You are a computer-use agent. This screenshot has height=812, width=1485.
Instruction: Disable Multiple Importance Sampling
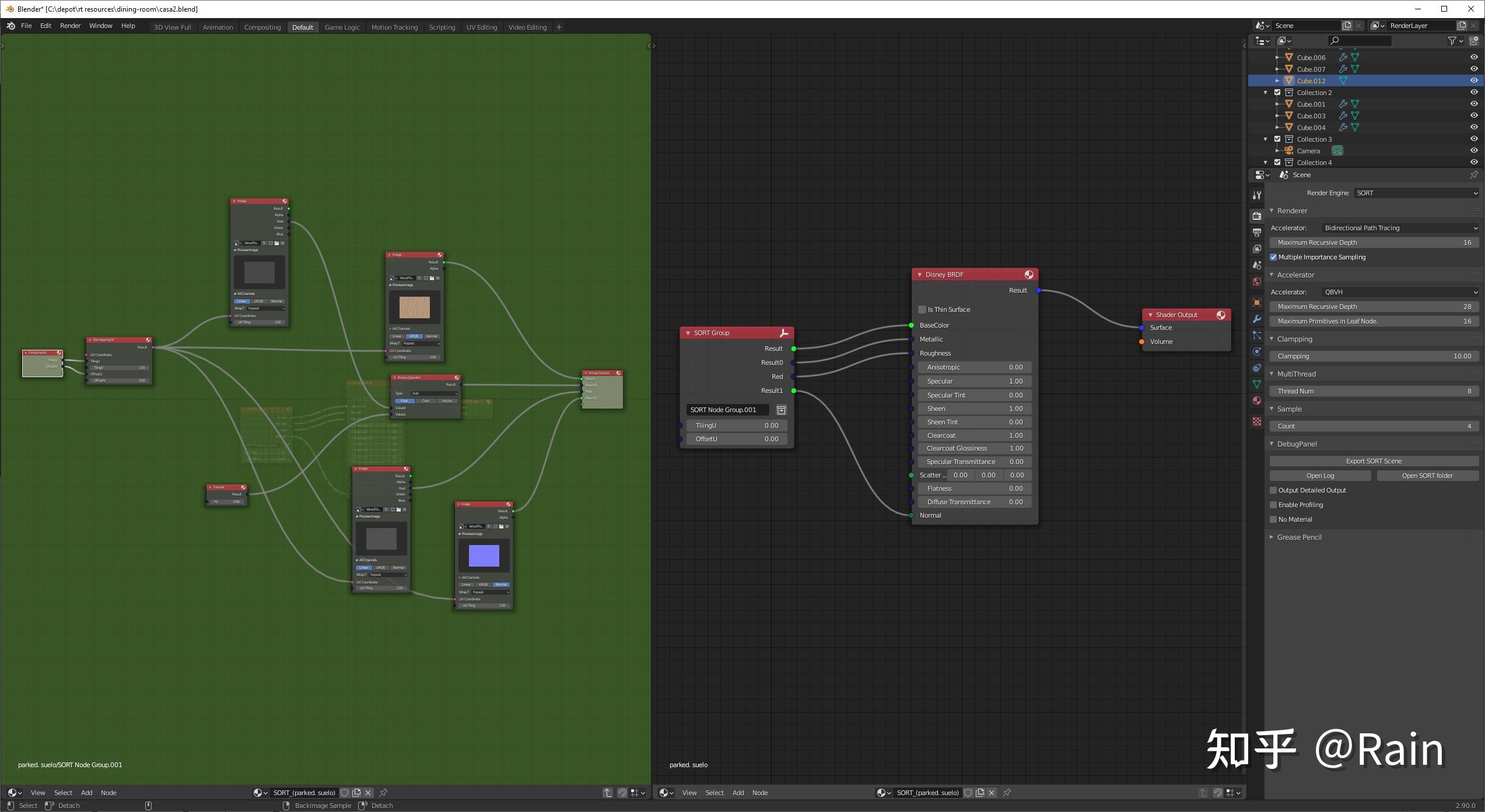[1273, 257]
